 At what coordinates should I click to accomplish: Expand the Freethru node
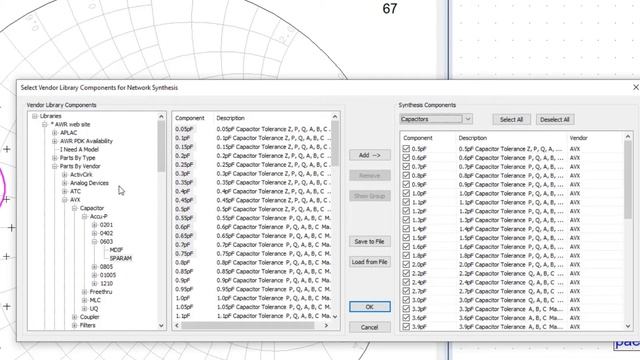click(x=84, y=292)
